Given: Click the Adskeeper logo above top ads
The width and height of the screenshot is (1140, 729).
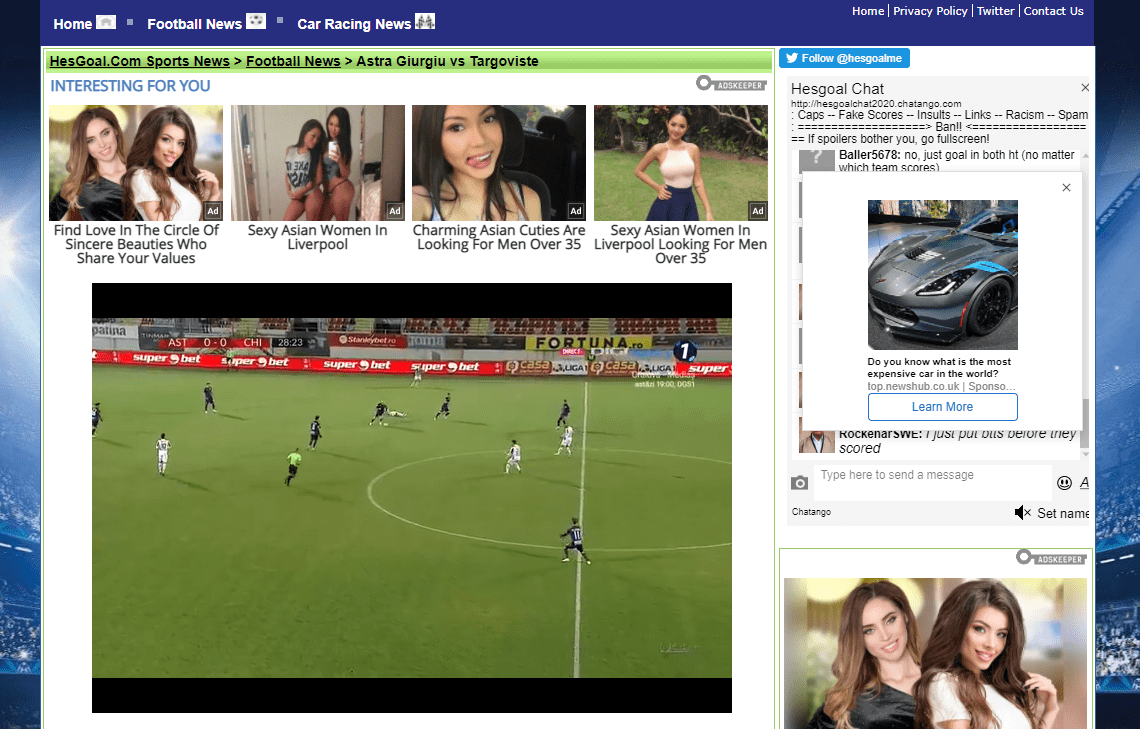Looking at the screenshot, I should click(731, 84).
